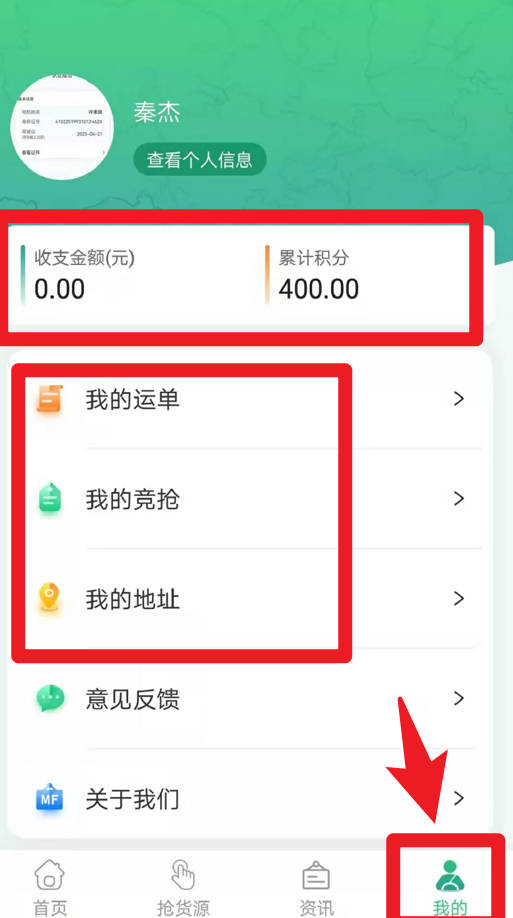Tap the yellow location pin 我的地址 icon
The height and width of the screenshot is (918, 513).
(50, 598)
